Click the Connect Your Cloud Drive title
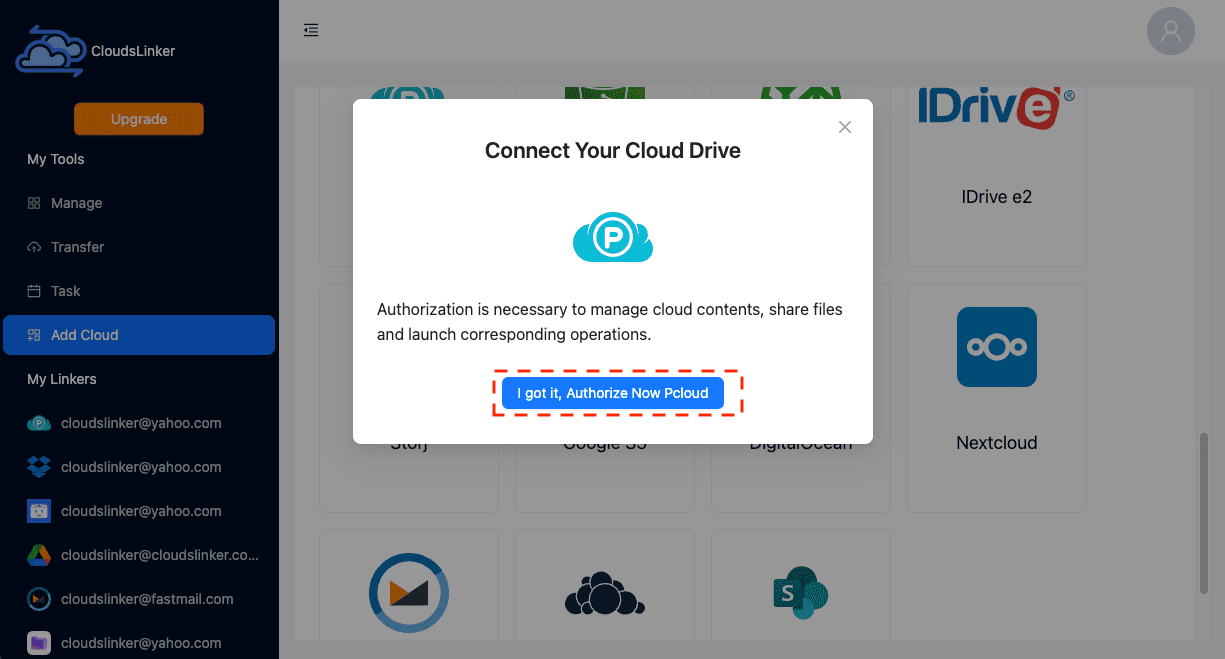Image resolution: width=1225 pixels, height=659 pixels. point(613,151)
